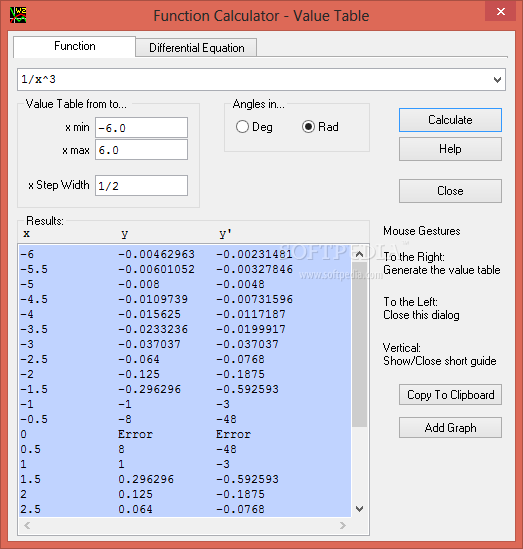Select the row with x value -6
This screenshot has width=523, height=549.
click(x=185, y=254)
